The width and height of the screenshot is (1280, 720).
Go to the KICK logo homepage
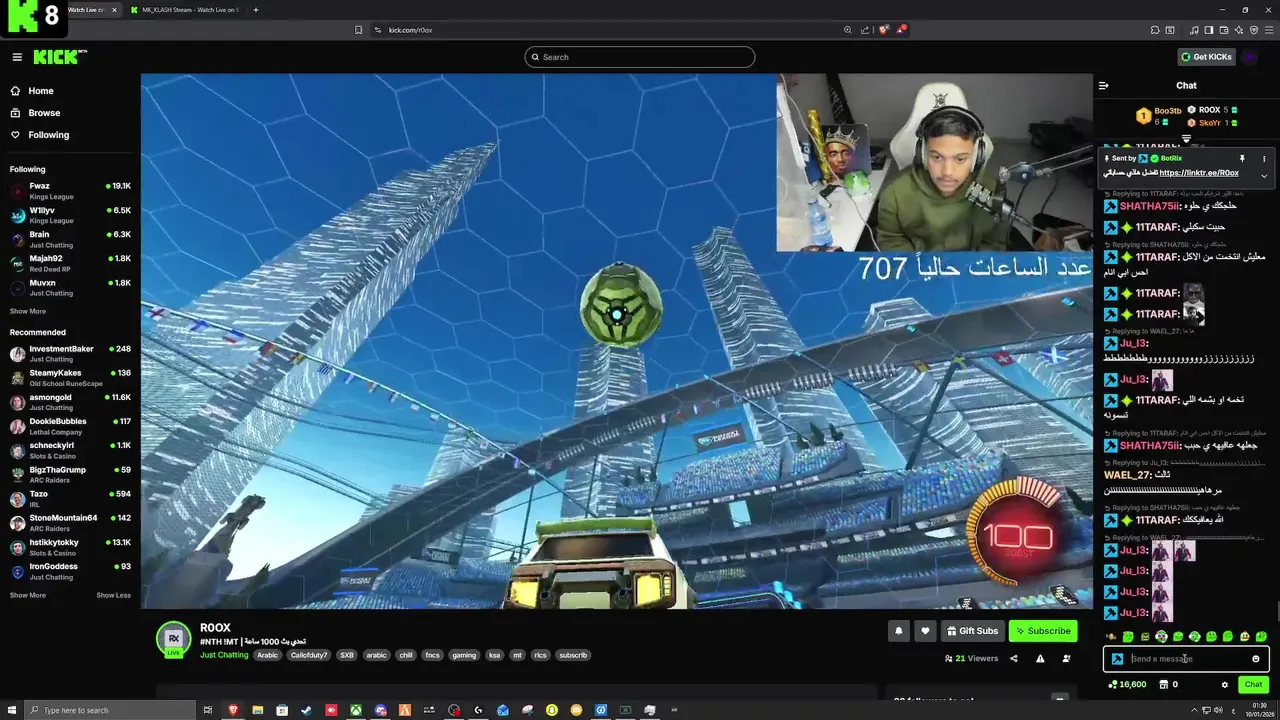tap(60, 57)
